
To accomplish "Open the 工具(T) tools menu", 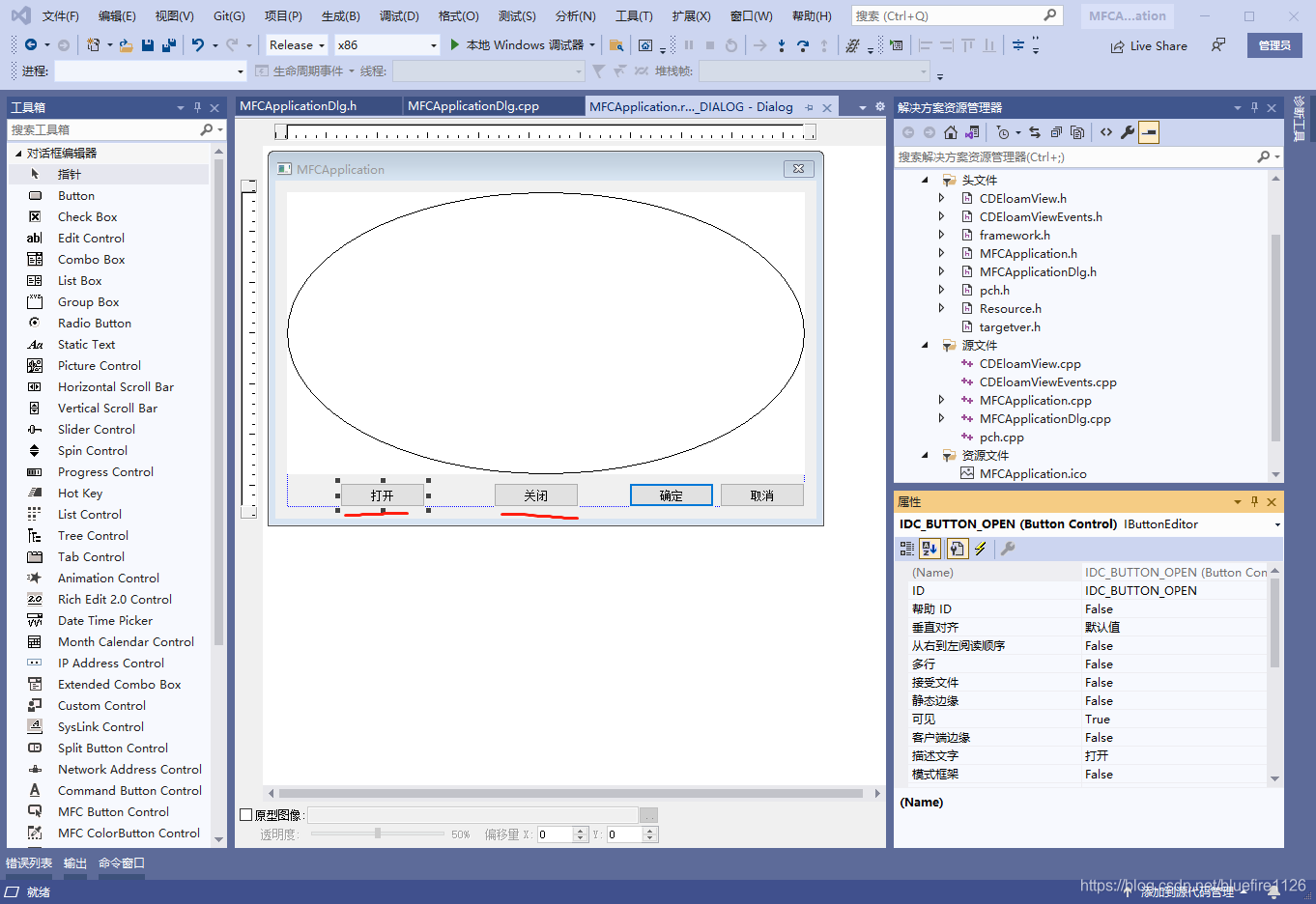I will click(x=634, y=15).
